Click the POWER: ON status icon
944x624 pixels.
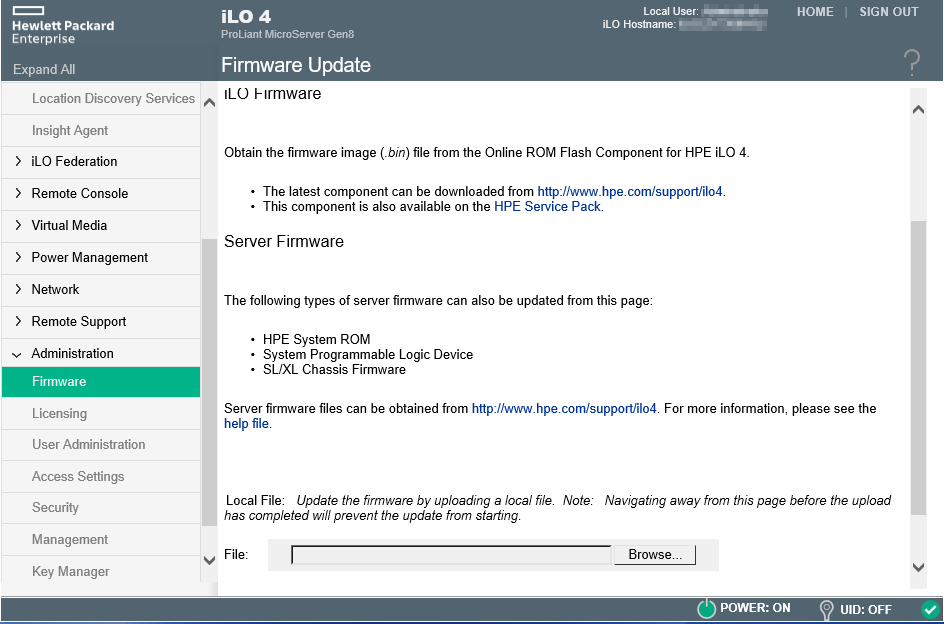(706, 609)
